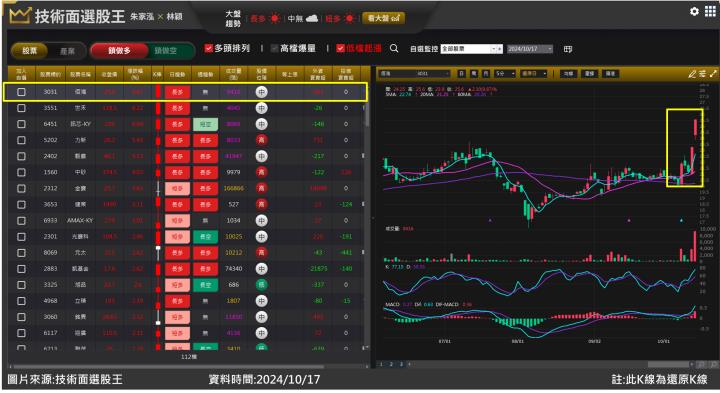Toggle the 高檔爆量 checkbox

[275, 48]
